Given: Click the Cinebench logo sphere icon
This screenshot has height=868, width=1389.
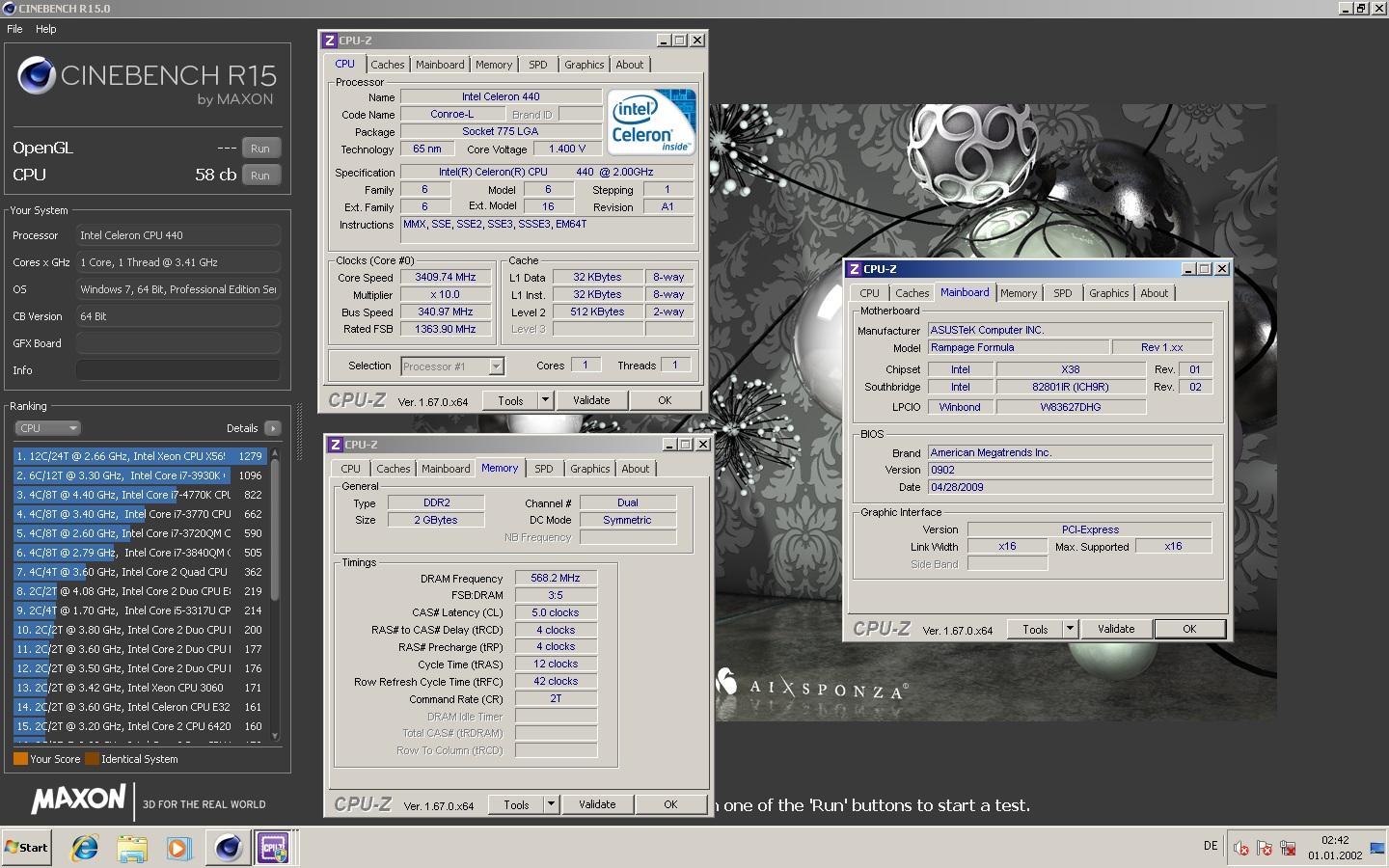Looking at the screenshot, I should pos(37,75).
